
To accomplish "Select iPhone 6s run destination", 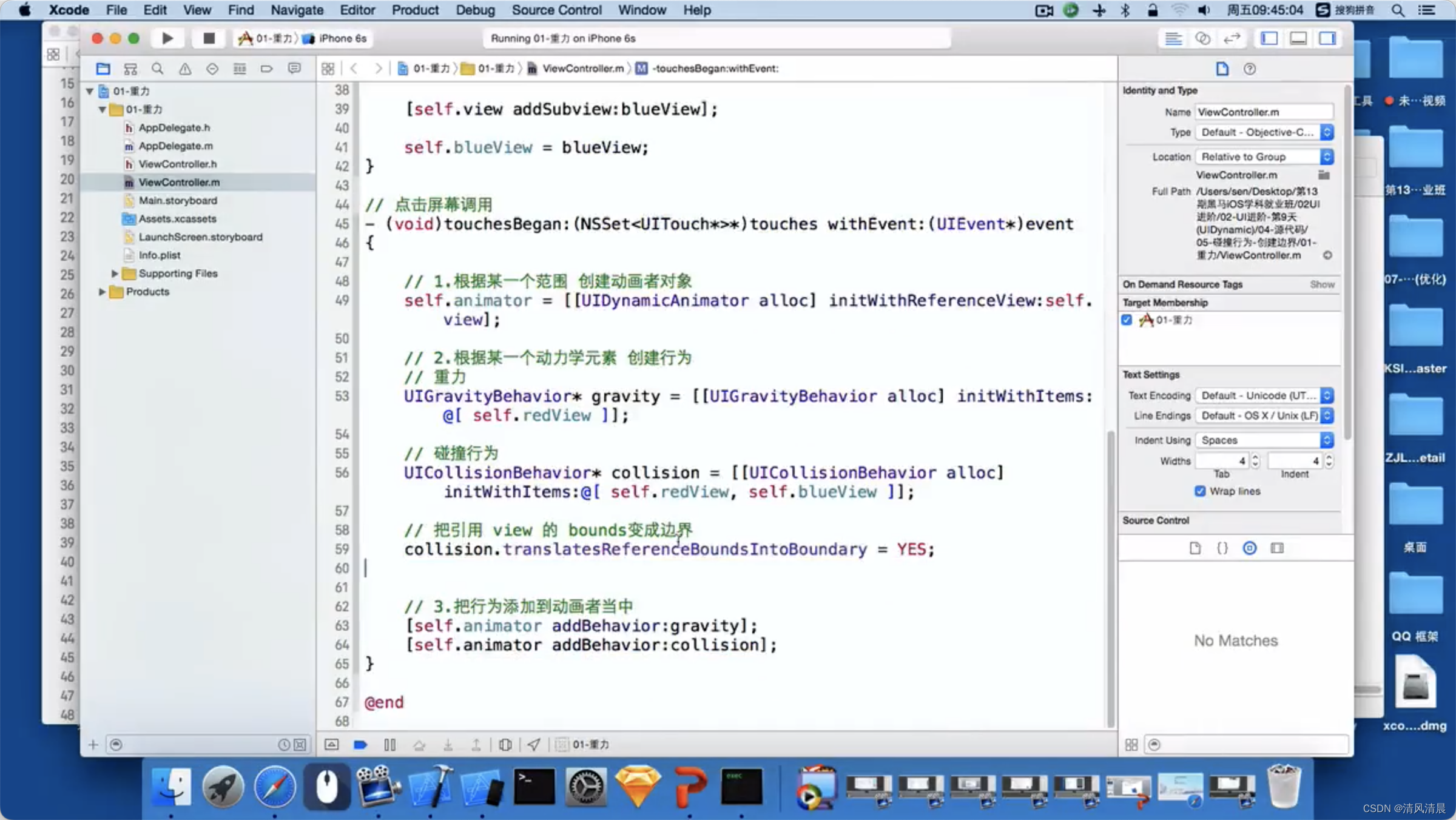I will coord(336,38).
